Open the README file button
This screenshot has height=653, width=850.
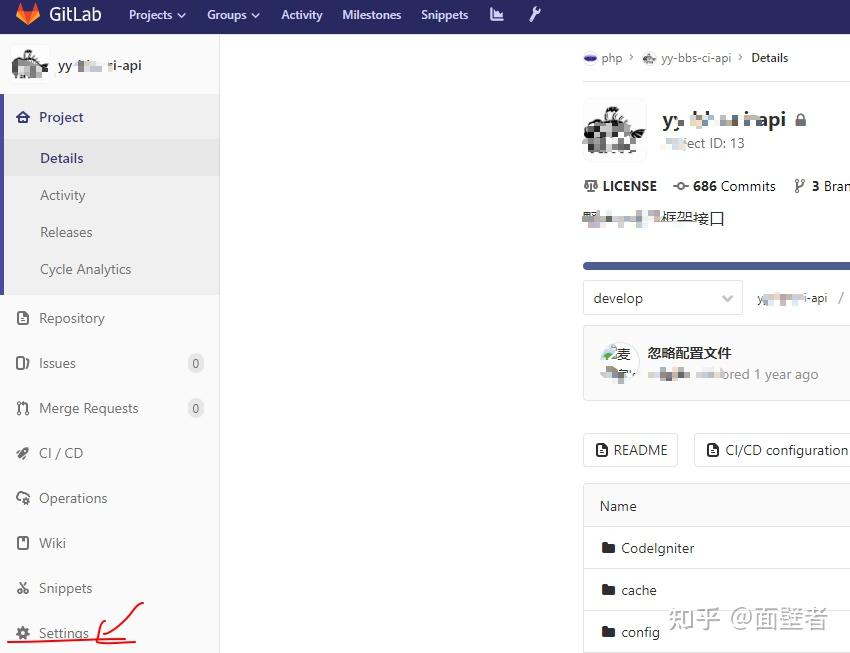click(630, 450)
